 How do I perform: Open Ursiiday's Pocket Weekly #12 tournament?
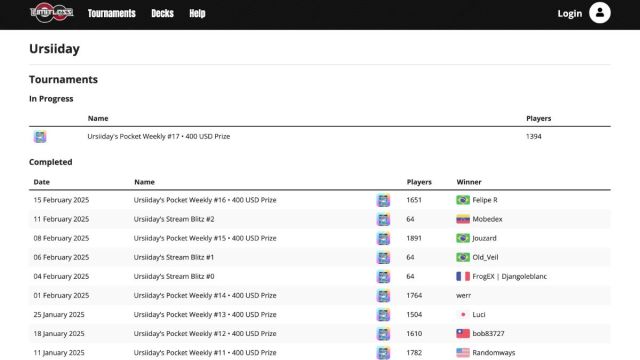point(205,334)
